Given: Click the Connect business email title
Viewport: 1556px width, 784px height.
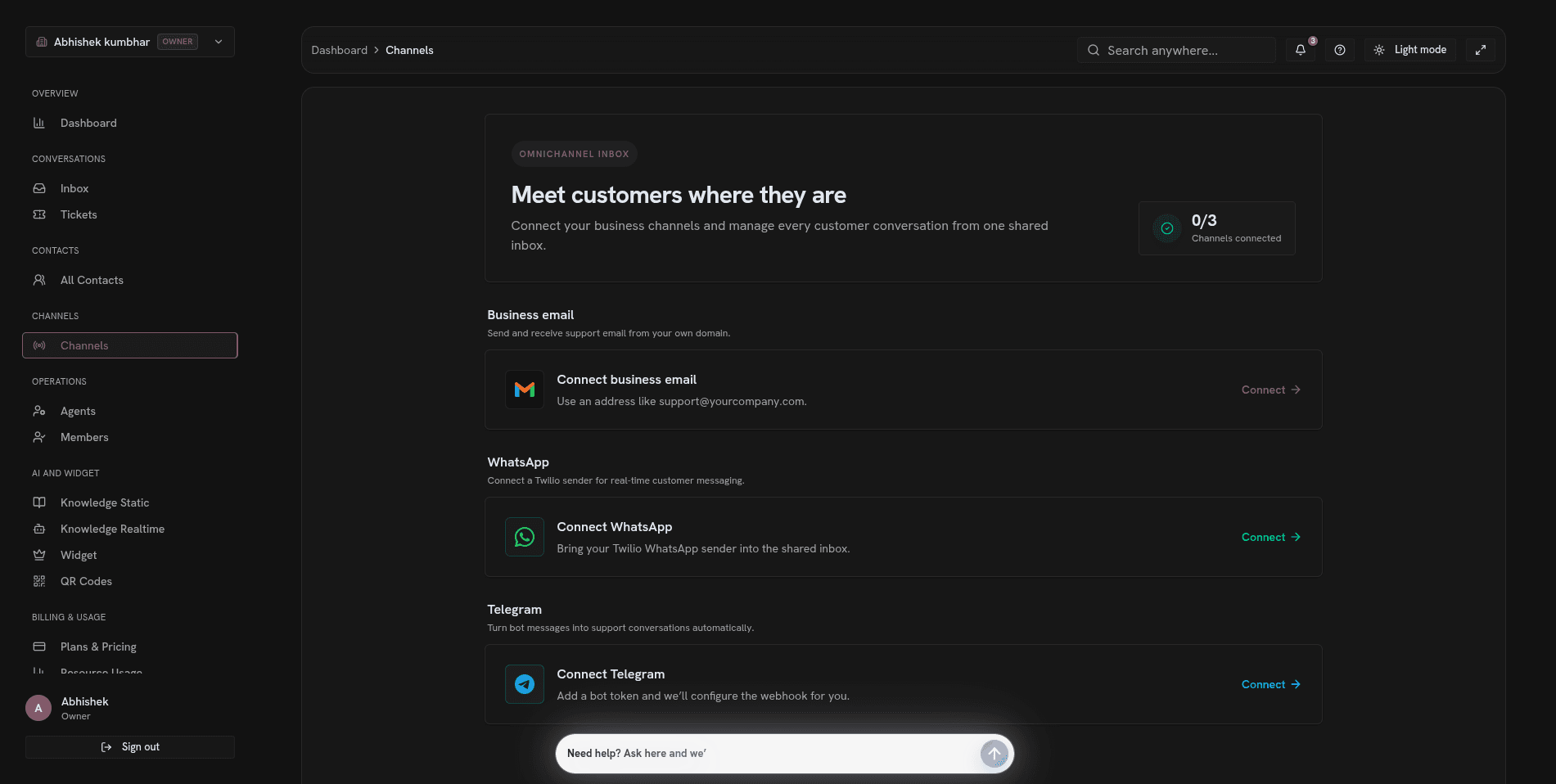Looking at the screenshot, I should [x=627, y=380].
